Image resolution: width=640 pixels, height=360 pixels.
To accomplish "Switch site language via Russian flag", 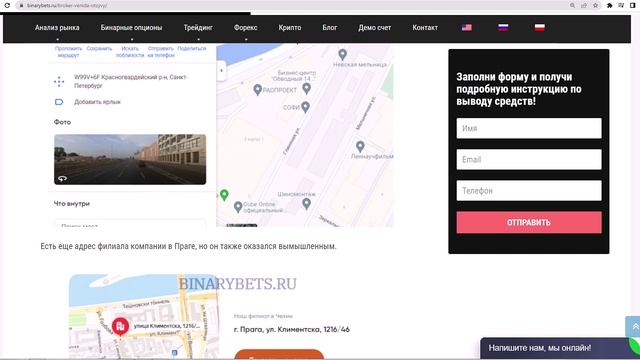I will (x=503, y=27).
